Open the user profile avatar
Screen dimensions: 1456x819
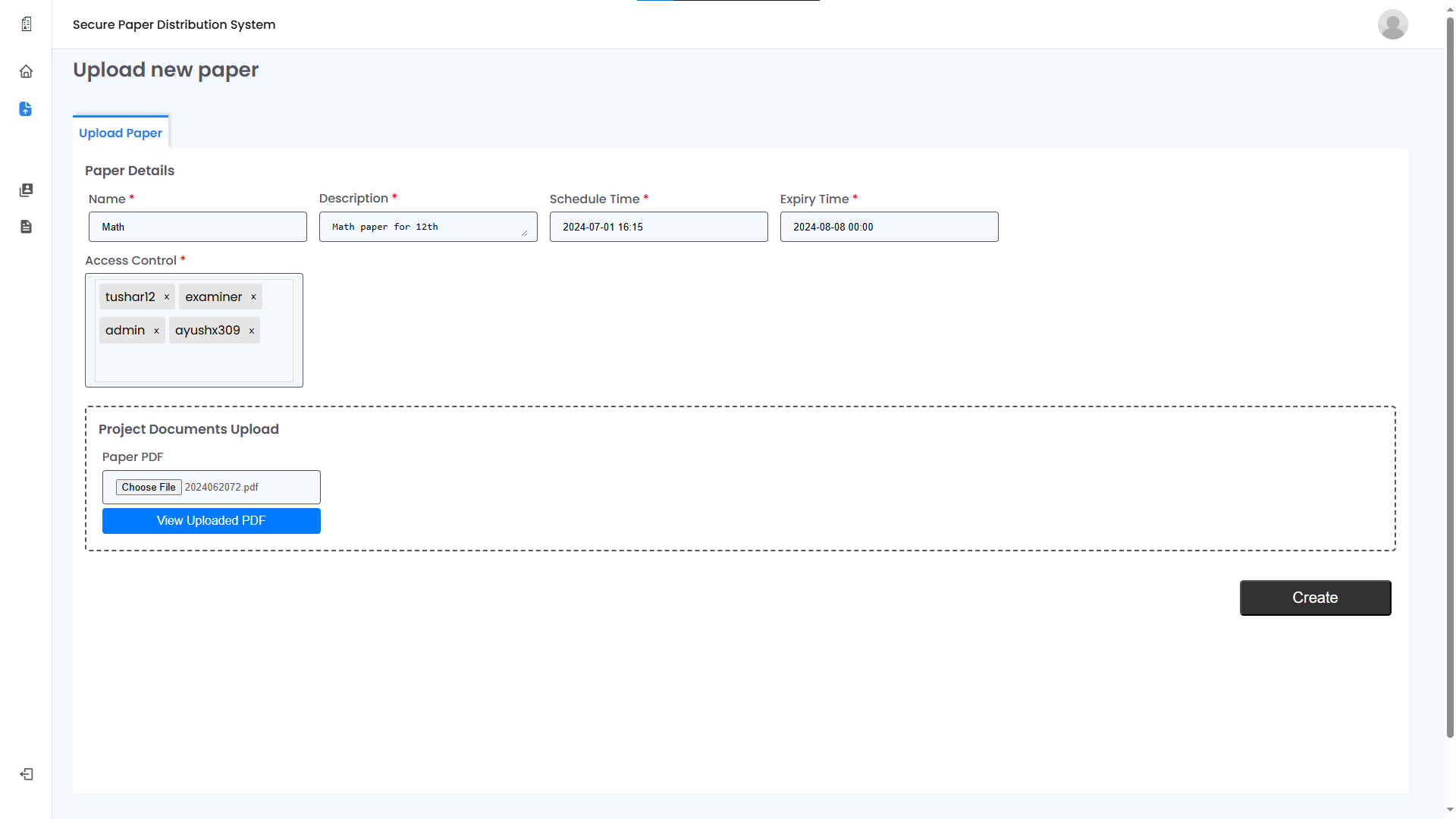point(1392,24)
